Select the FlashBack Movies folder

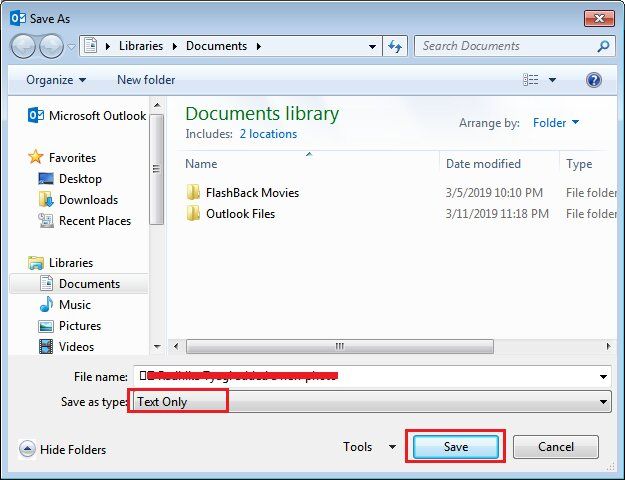point(252,193)
